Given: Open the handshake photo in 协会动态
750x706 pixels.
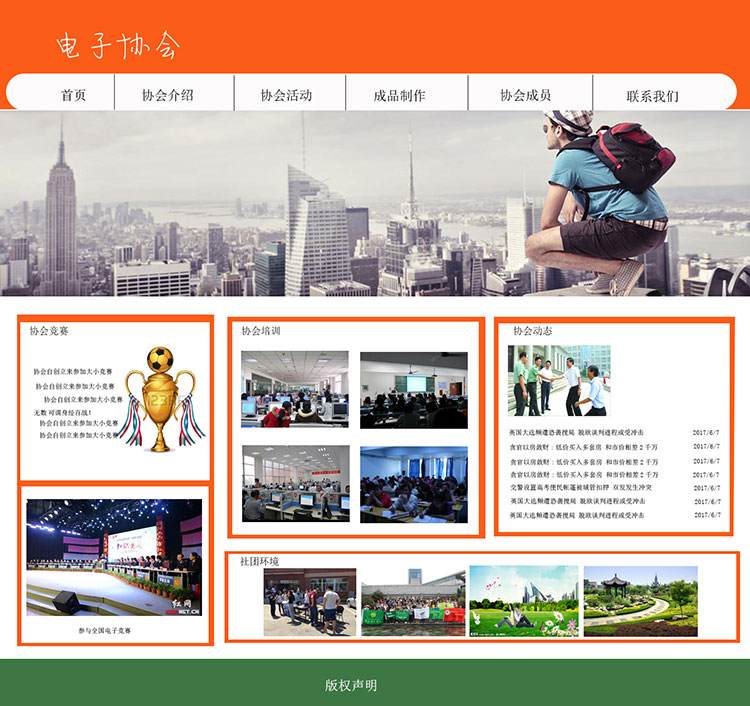Looking at the screenshot, I should tap(558, 381).
